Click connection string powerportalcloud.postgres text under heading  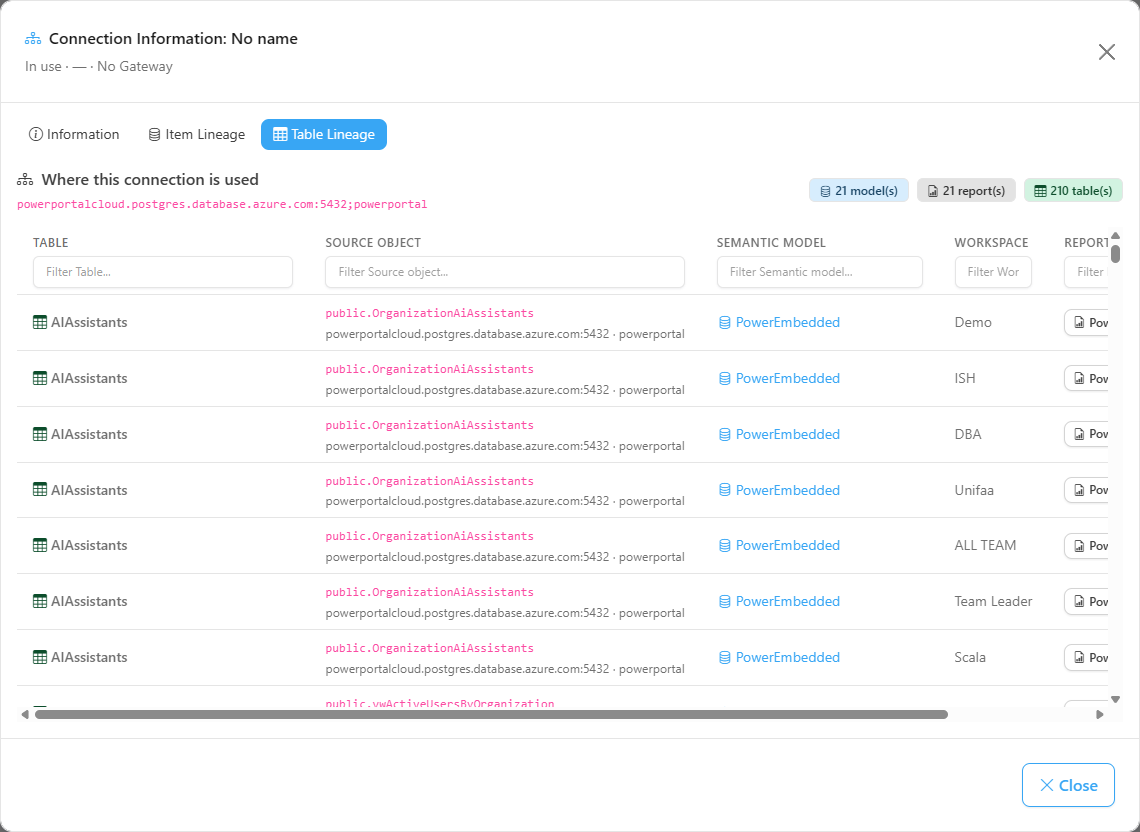(222, 204)
